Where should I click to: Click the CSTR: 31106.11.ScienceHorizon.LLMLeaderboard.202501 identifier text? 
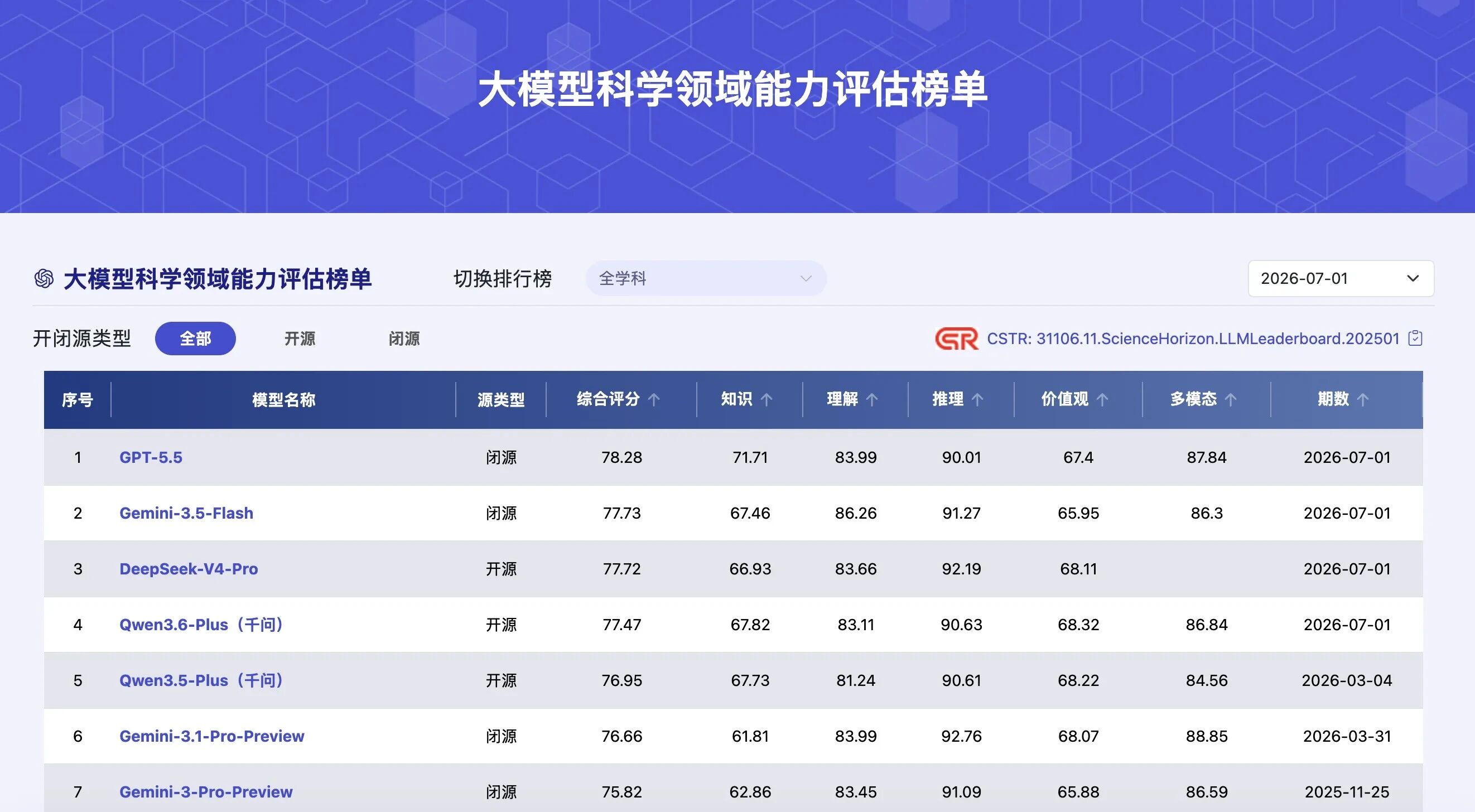point(1193,339)
